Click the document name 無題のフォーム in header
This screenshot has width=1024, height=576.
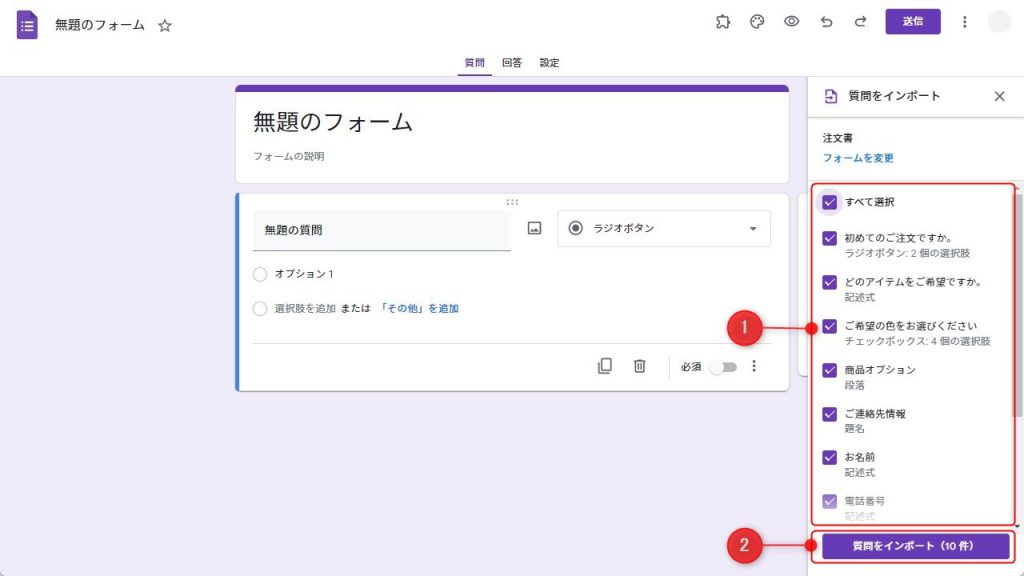point(100,25)
